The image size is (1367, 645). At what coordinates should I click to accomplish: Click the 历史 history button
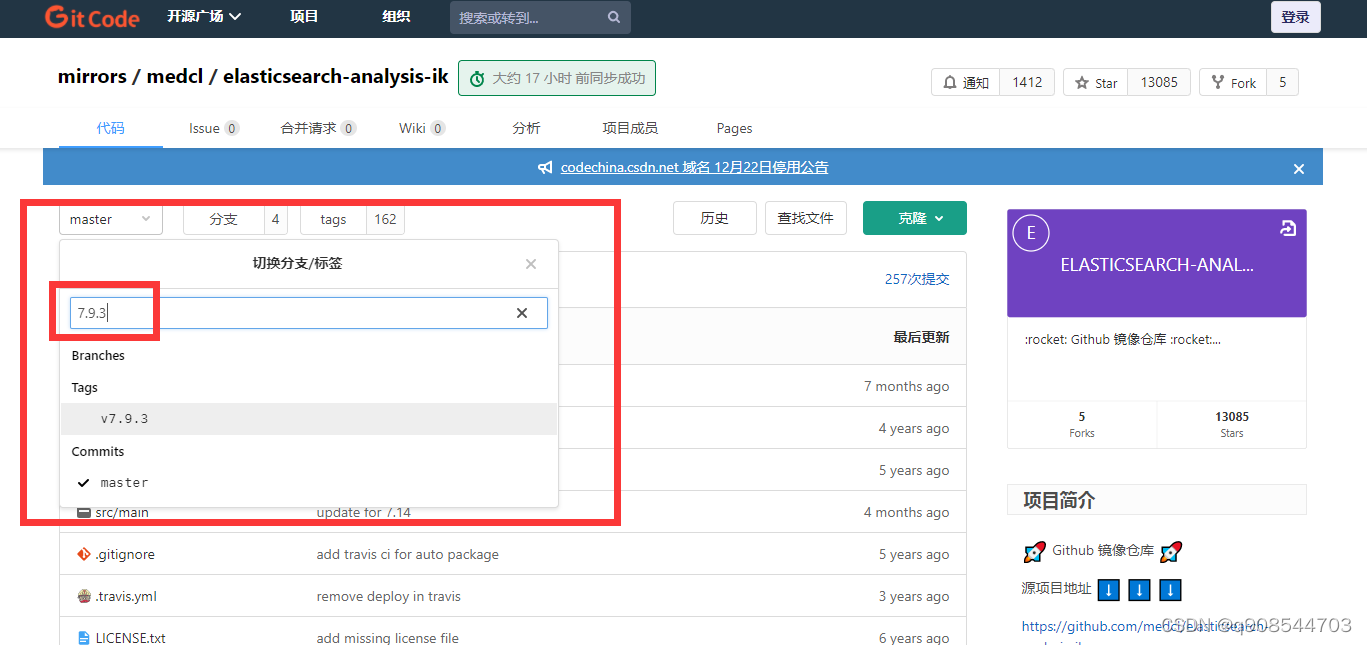(x=715, y=218)
